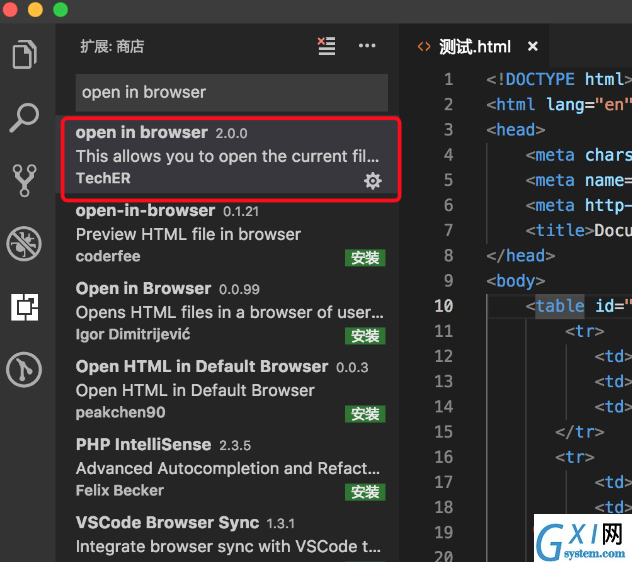Open the Source Control view
This screenshot has width=632, height=562.
pos(24,180)
